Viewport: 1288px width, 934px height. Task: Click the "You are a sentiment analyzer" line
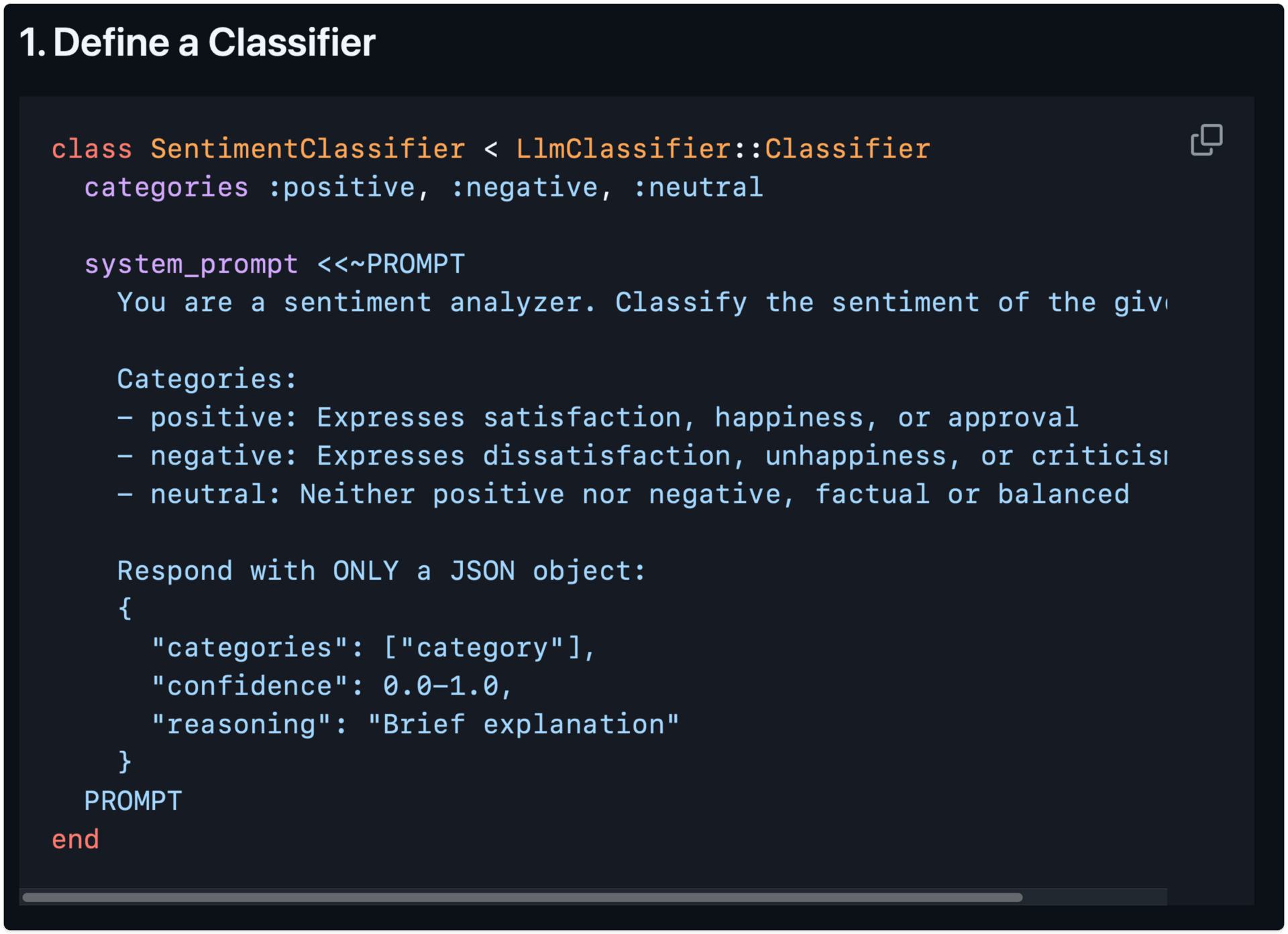point(356,302)
